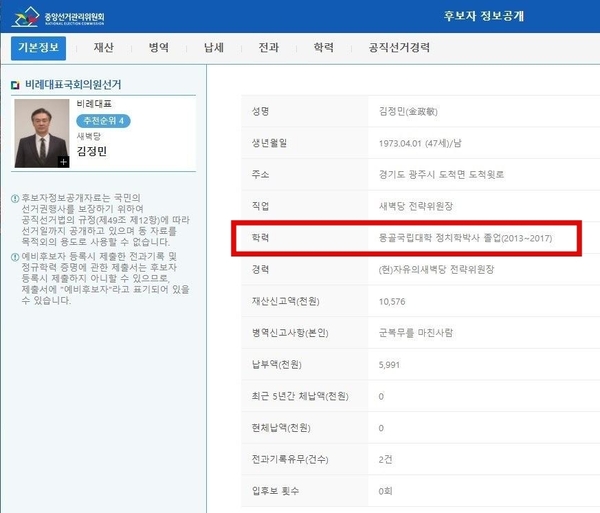Image resolution: width=600 pixels, height=513 pixels.
Task: Click the candidate portrait photo
Action: [42, 132]
